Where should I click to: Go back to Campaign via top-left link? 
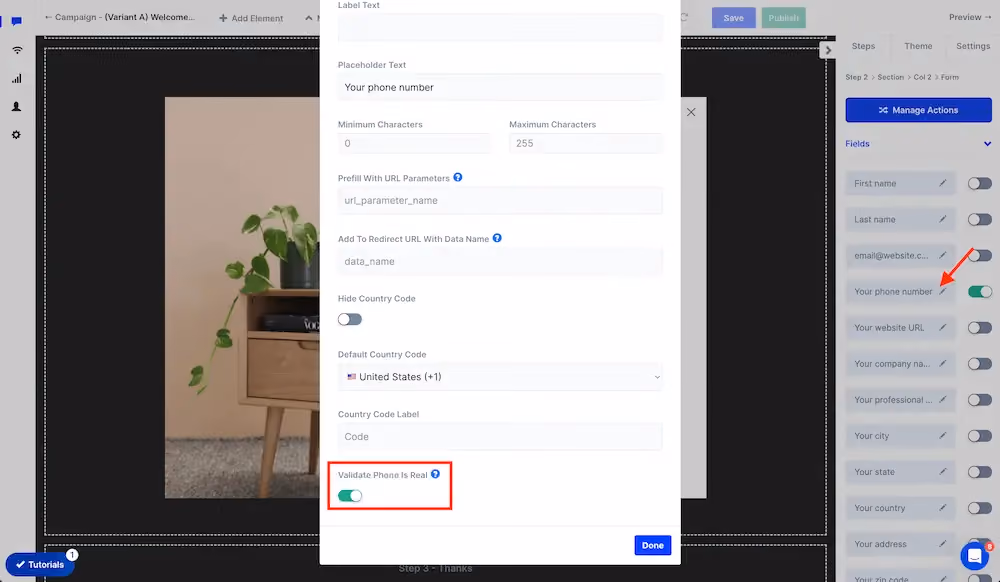point(120,17)
